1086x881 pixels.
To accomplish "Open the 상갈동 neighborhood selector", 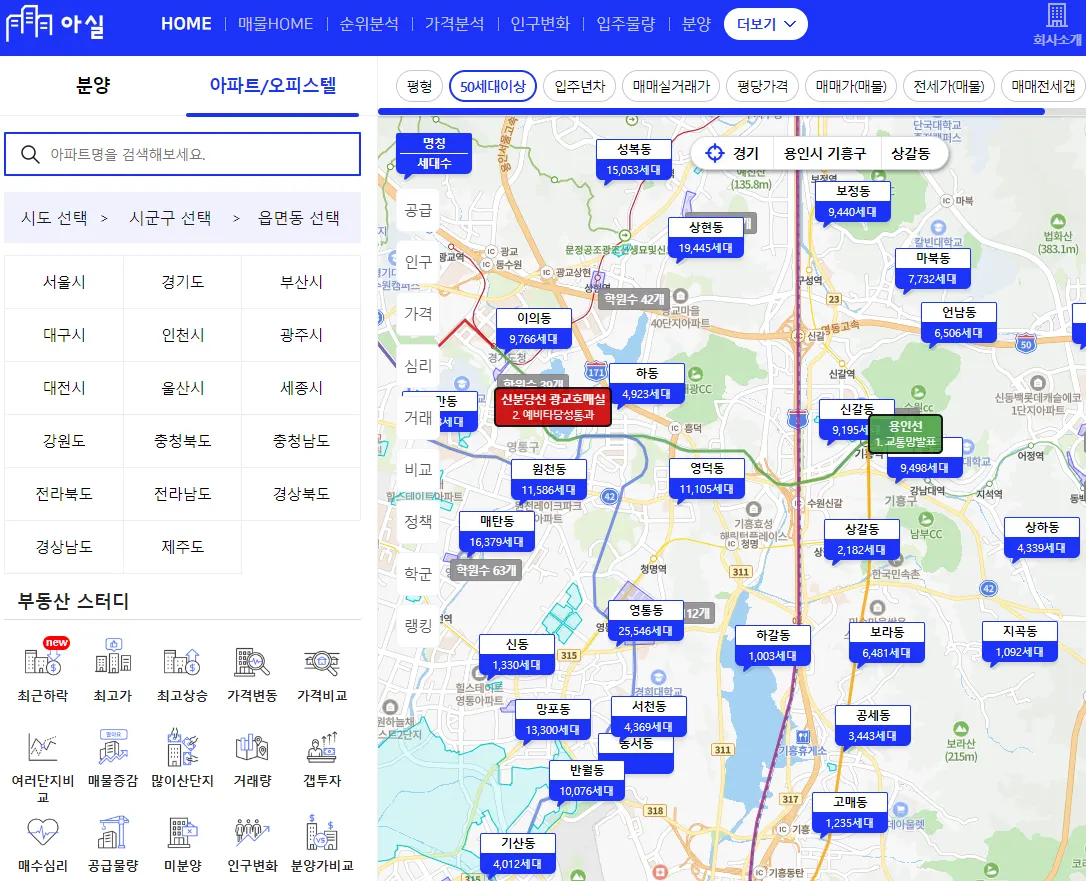I will click(910, 153).
